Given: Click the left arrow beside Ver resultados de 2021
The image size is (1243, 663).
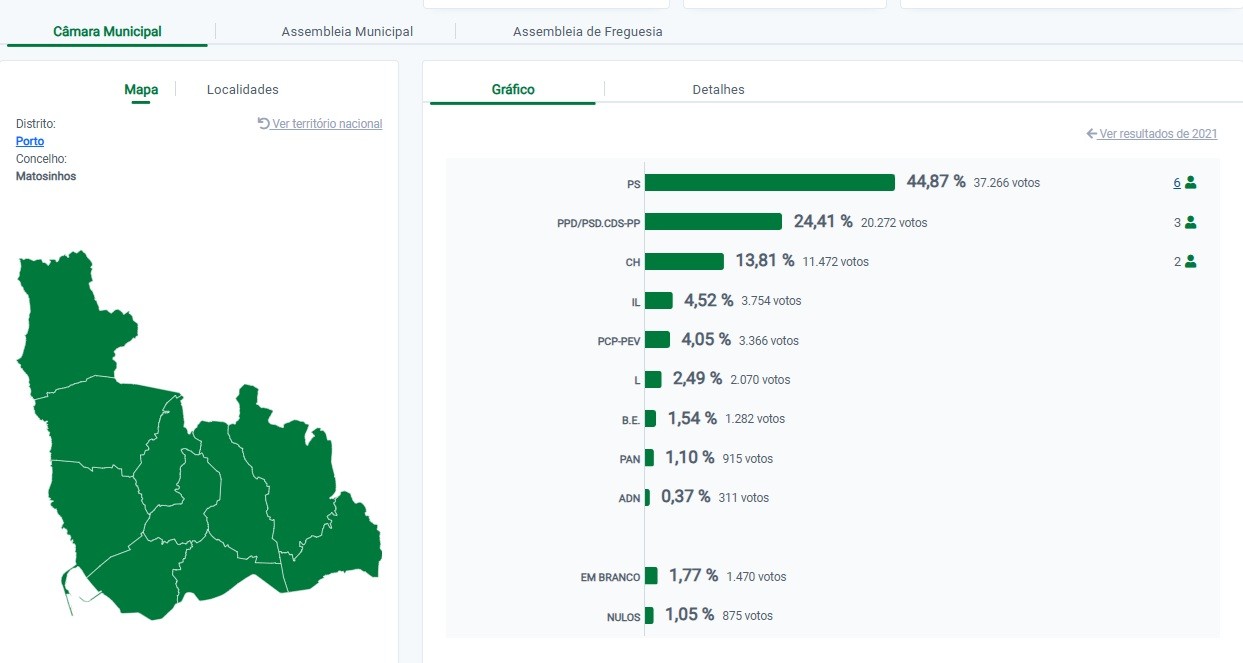Looking at the screenshot, I should pyautogui.click(x=1092, y=134).
